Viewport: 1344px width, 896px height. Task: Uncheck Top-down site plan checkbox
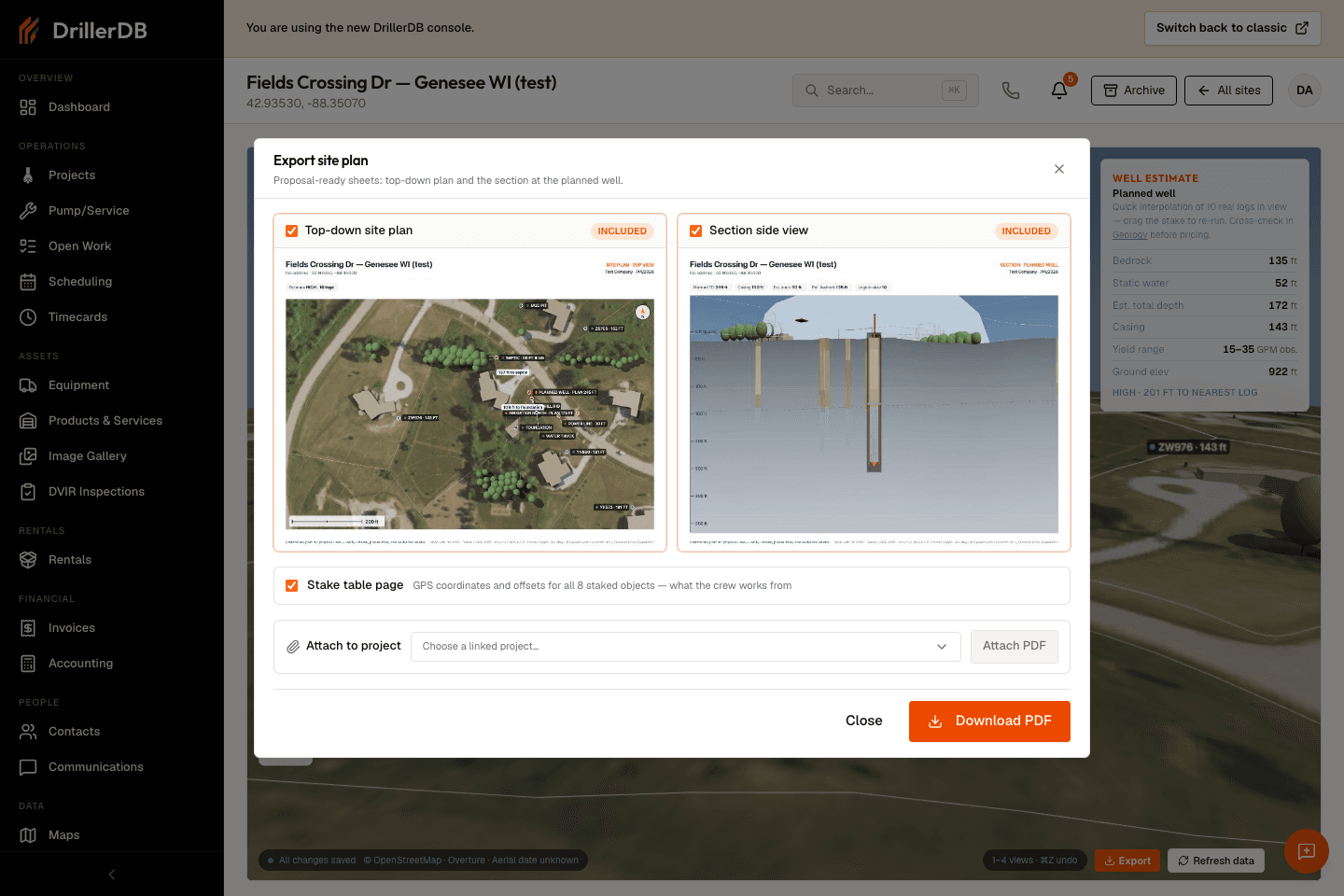(291, 231)
